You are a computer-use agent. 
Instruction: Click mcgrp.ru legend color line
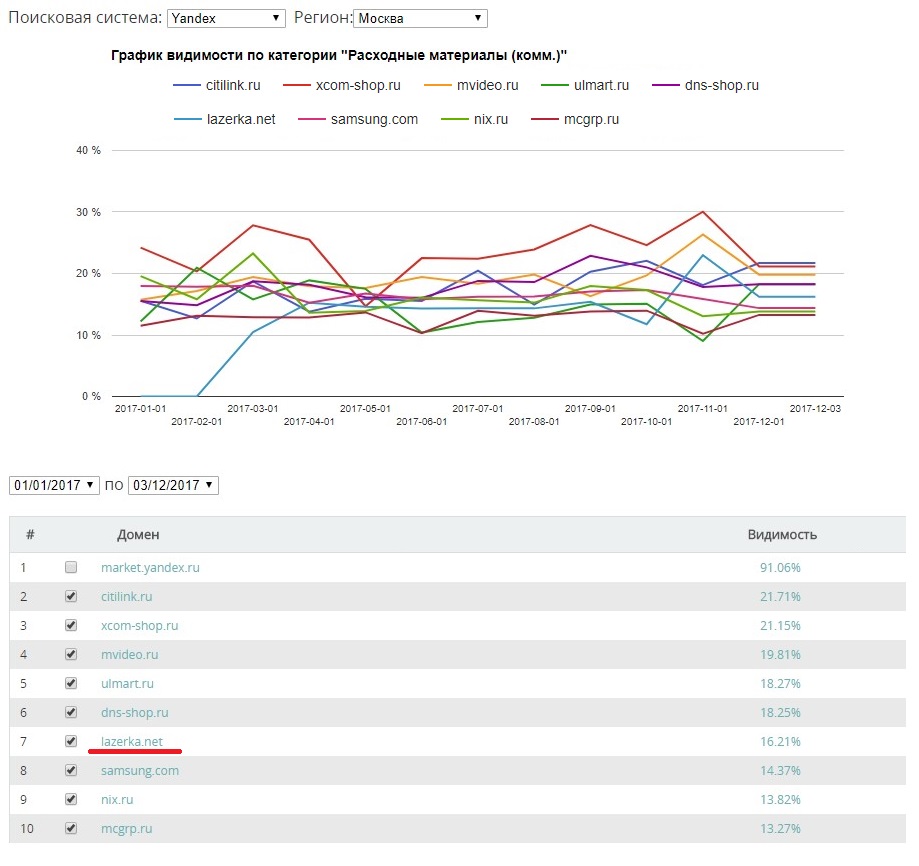point(546,119)
